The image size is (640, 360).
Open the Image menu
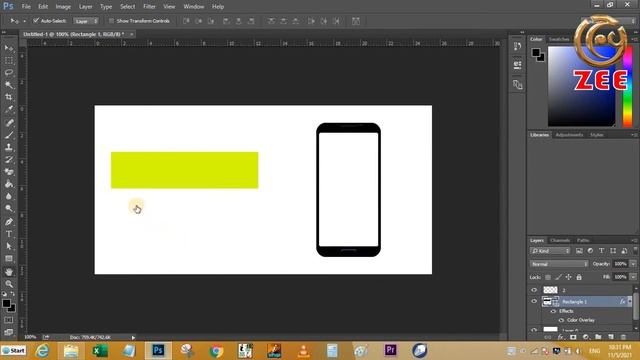63,7
